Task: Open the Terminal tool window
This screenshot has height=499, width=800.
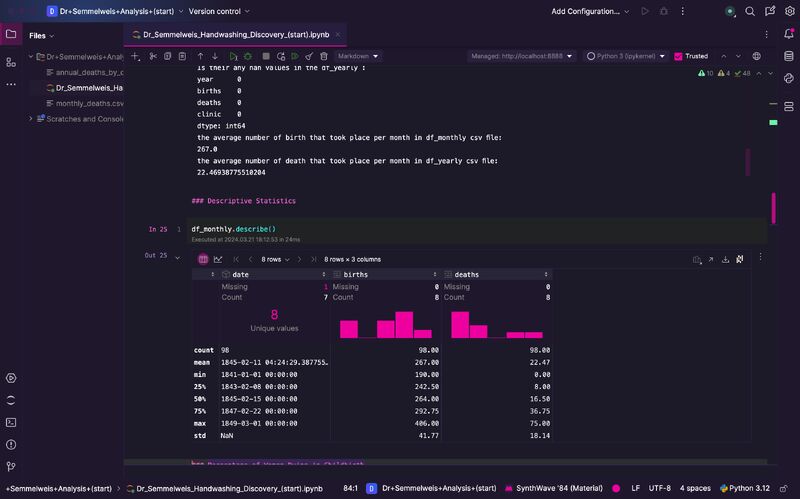Action: [x=11, y=422]
